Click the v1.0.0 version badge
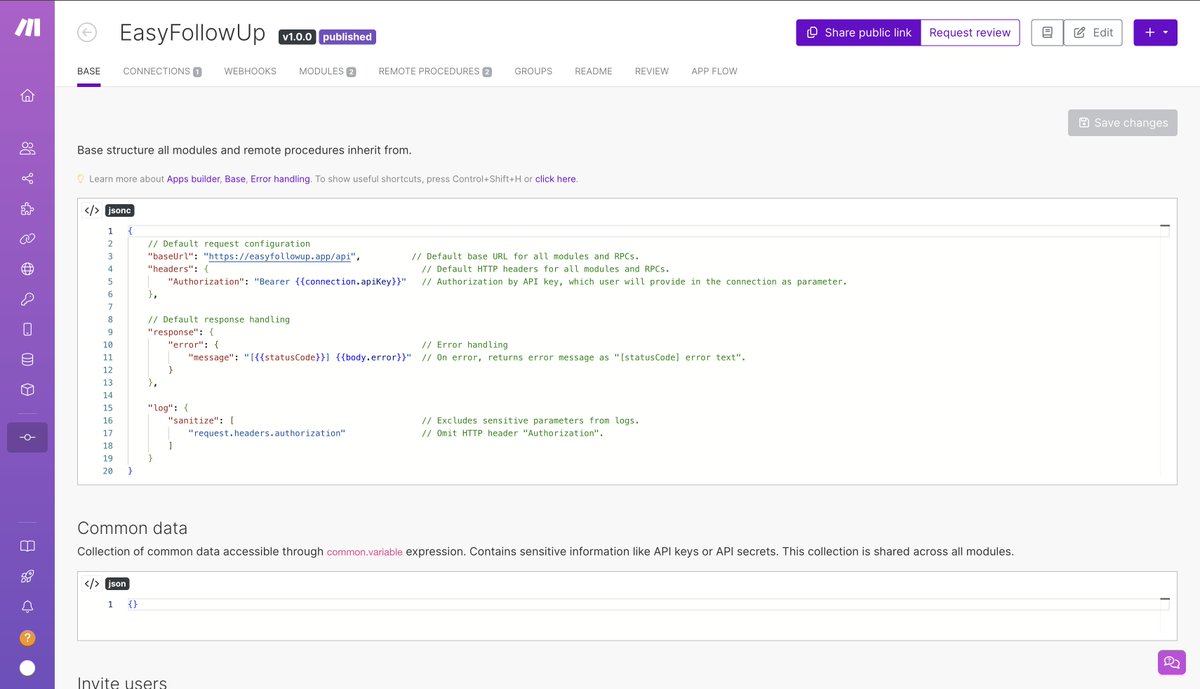 (x=297, y=37)
